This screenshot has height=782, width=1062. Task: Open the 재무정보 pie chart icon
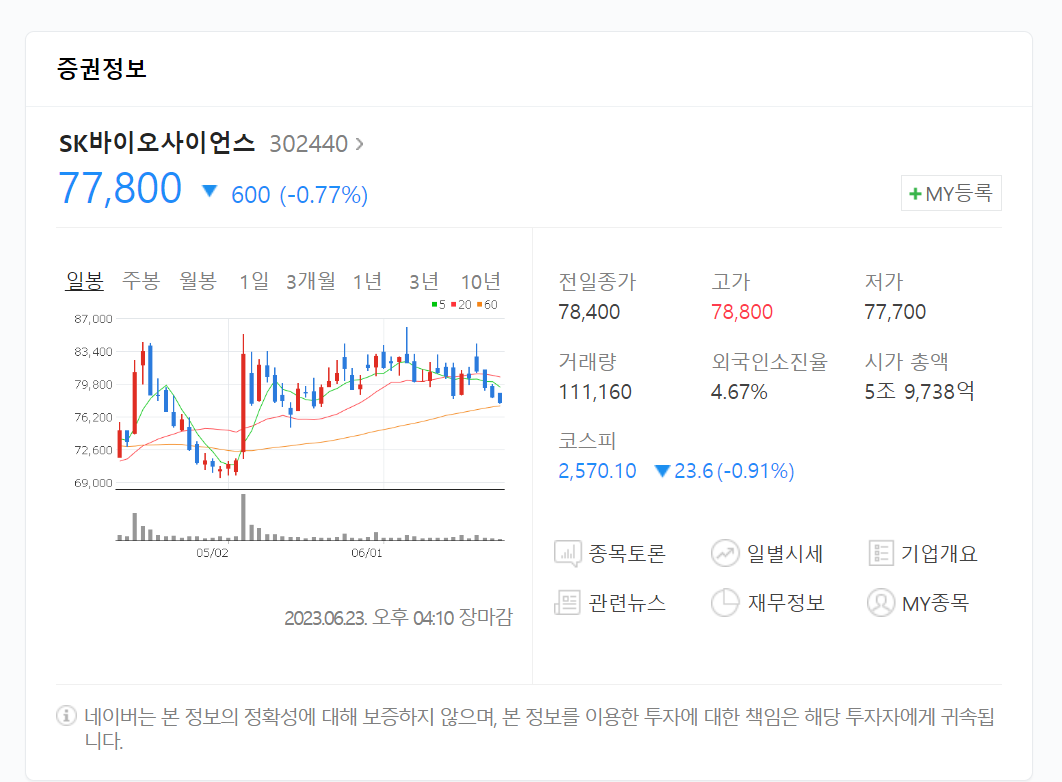click(725, 603)
